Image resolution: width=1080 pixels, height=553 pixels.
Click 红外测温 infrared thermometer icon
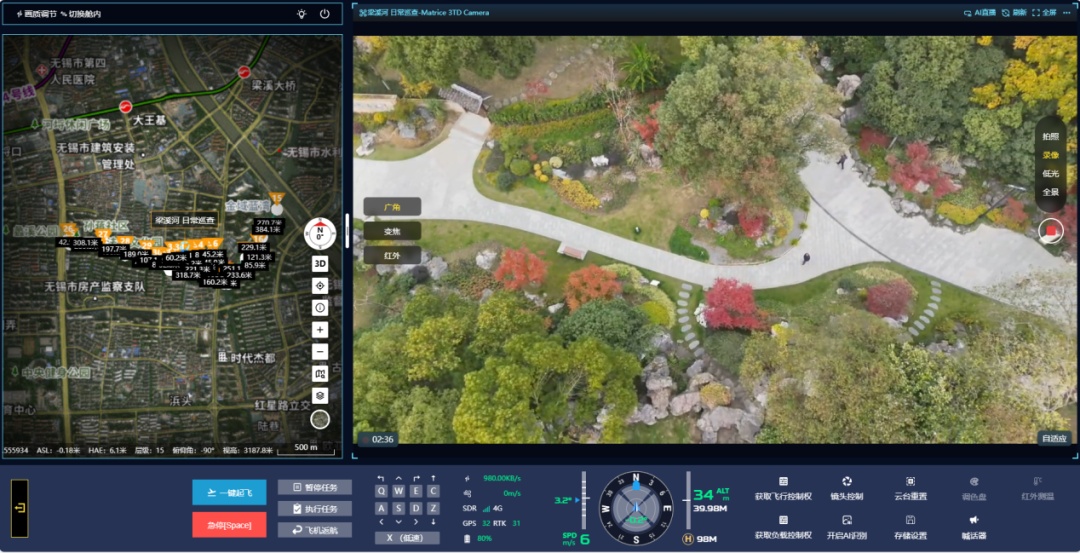point(1037,481)
